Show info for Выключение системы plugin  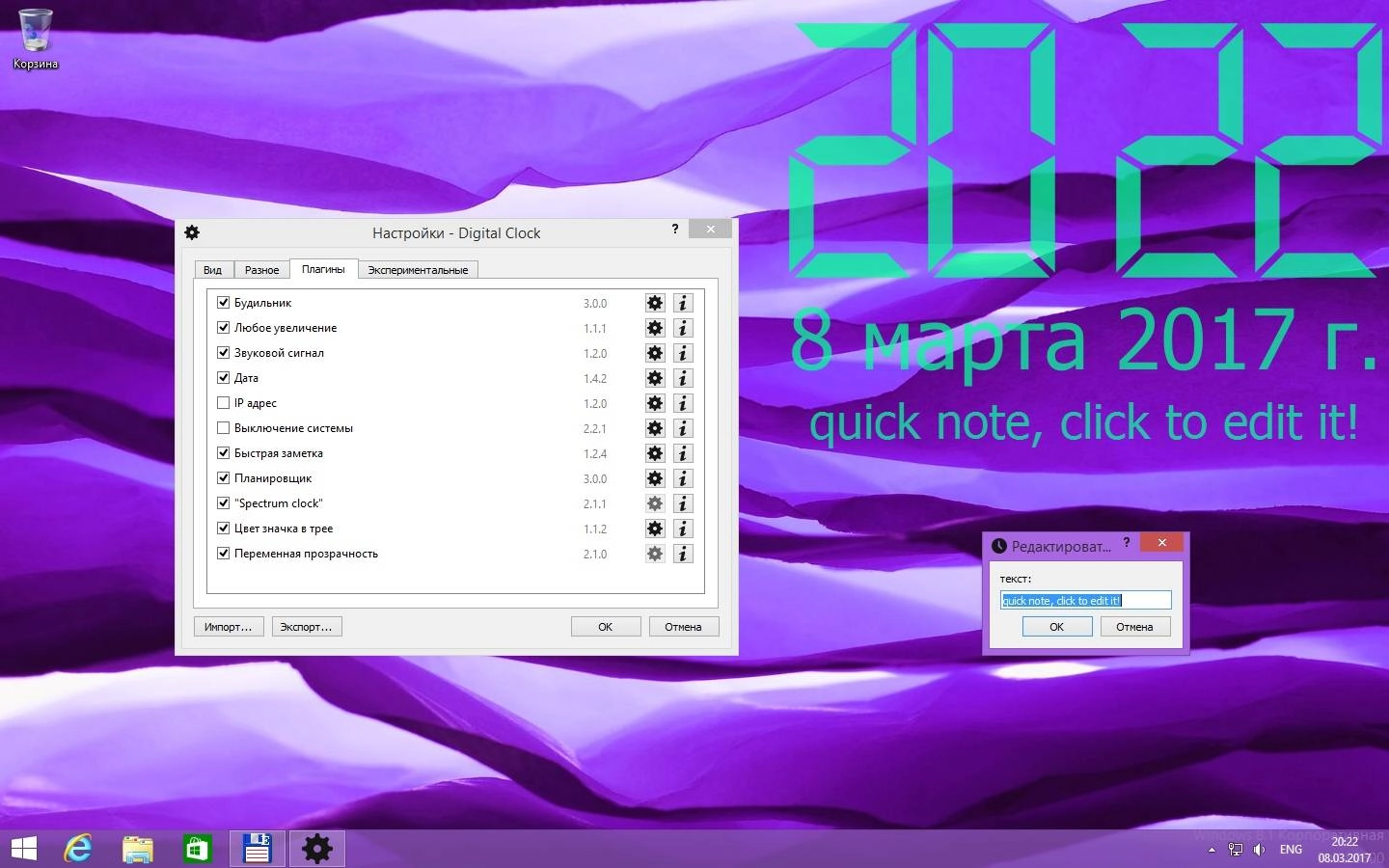tap(683, 428)
